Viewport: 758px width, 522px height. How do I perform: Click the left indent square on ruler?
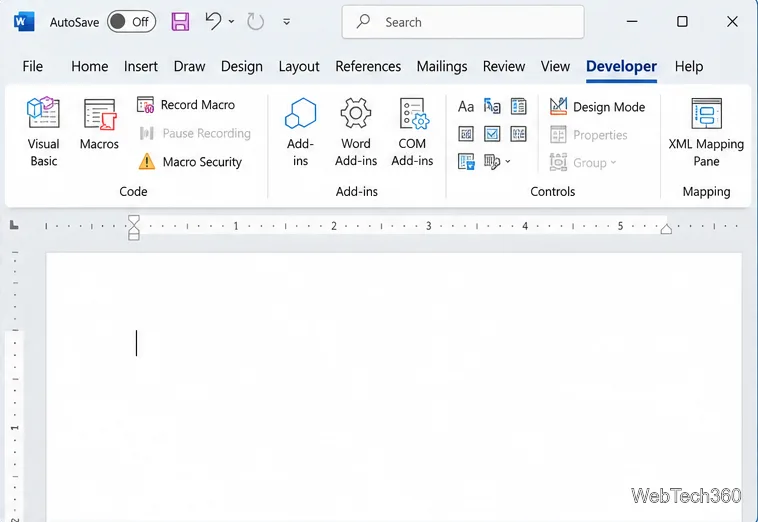tap(134, 236)
